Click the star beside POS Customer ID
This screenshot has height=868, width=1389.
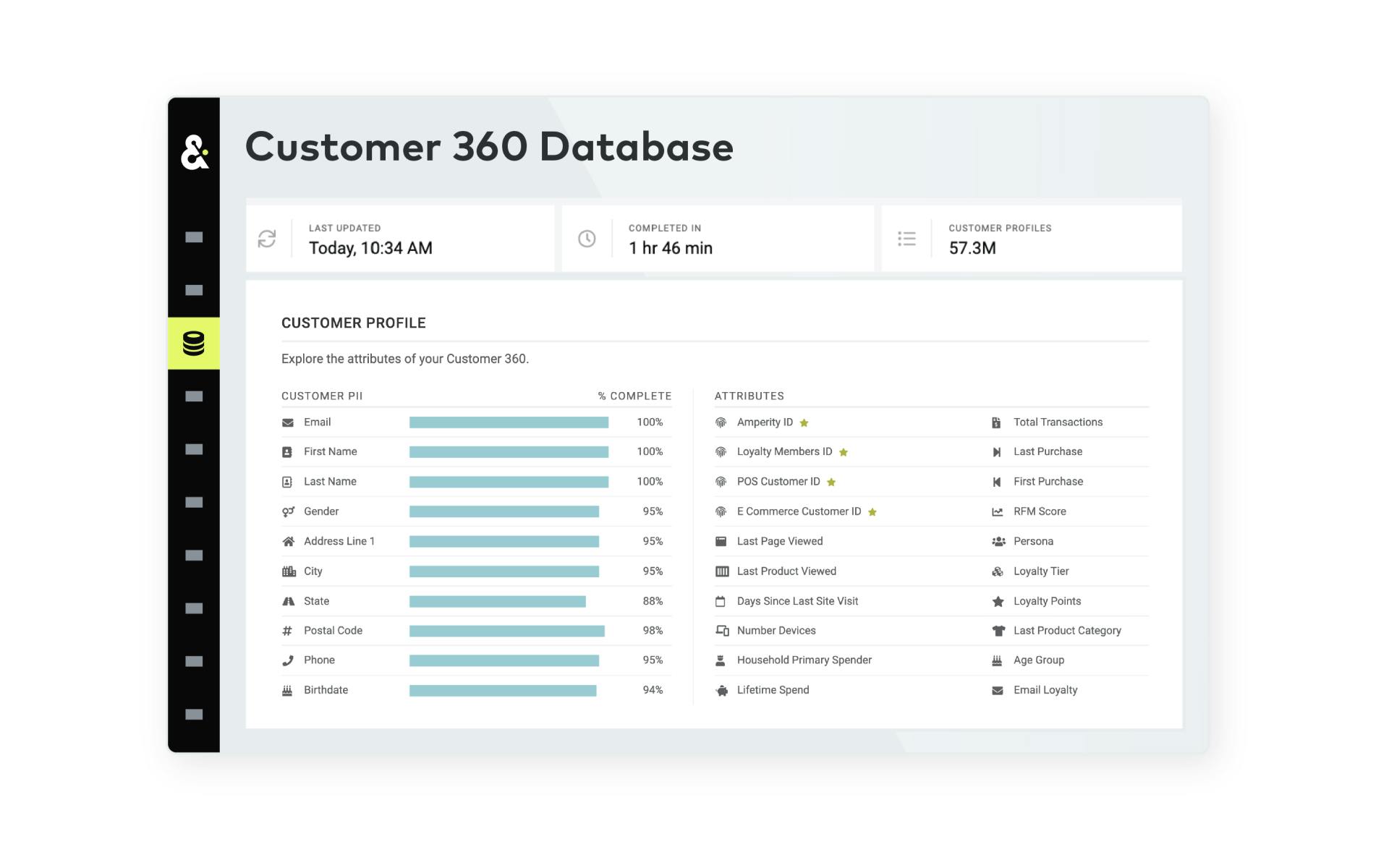[831, 482]
